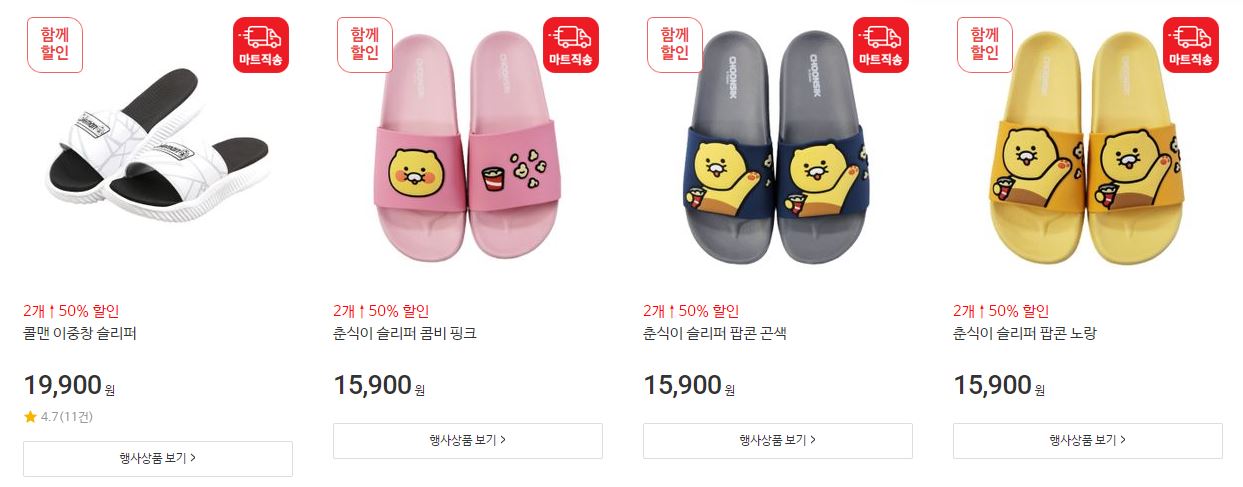Click 마트직송 truck badge on yellow slipper
1243x487 pixels.
click(1190, 45)
